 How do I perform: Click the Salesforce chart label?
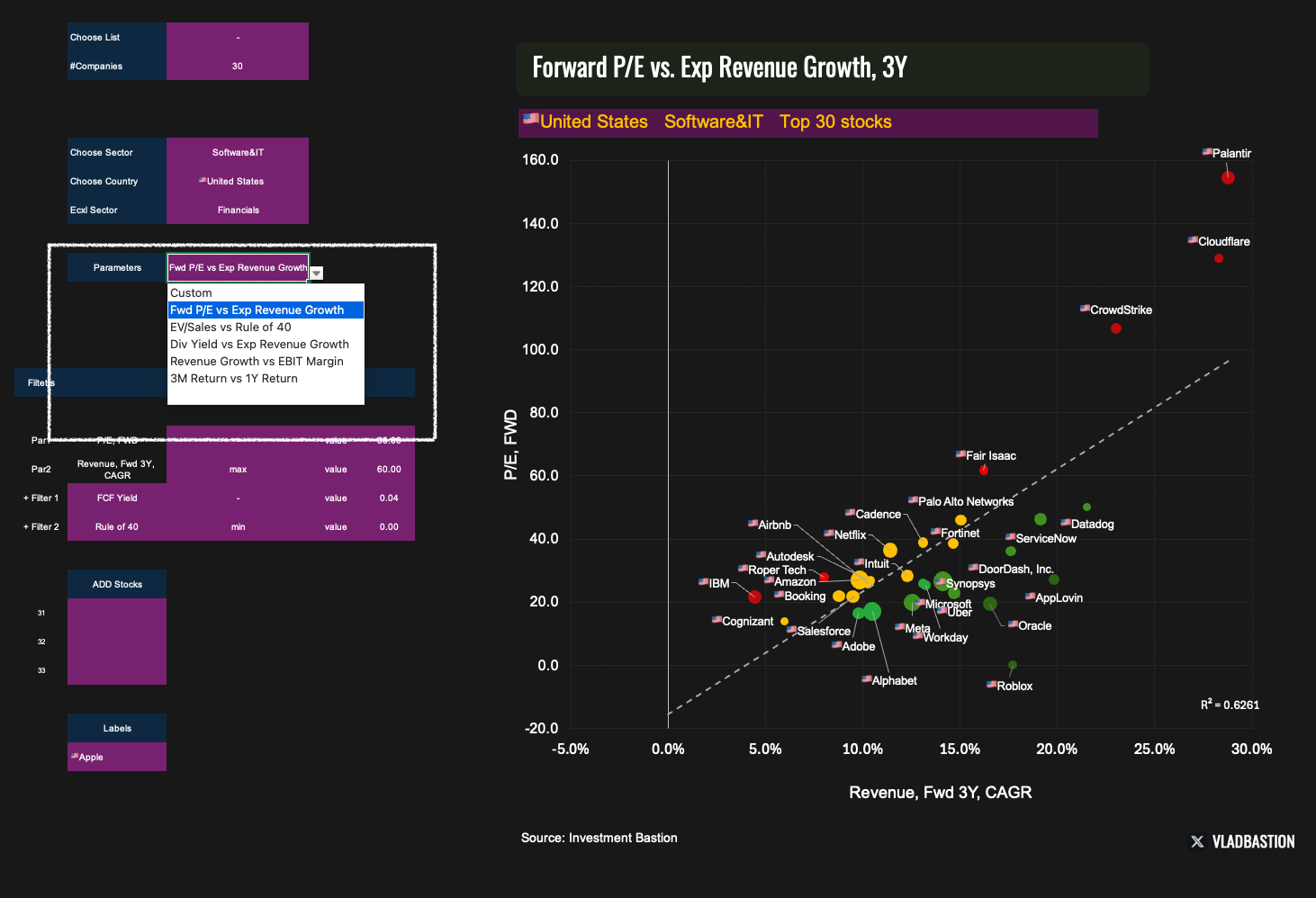click(x=818, y=631)
